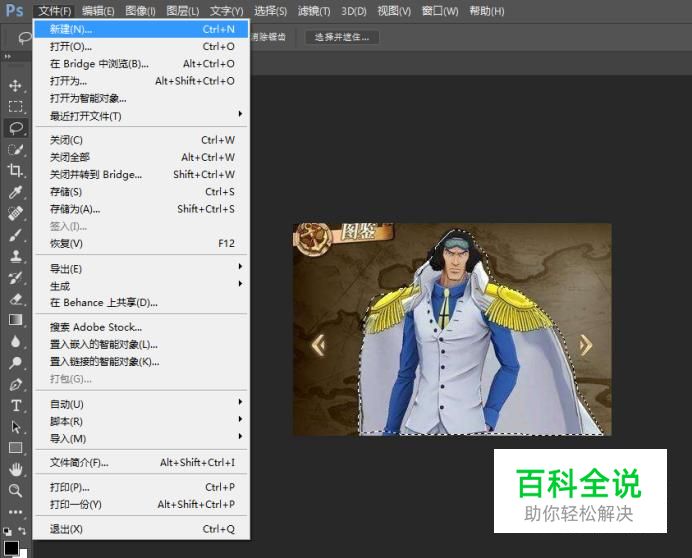
Task: Select the Rectangle shape tool
Action: click(15, 448)
